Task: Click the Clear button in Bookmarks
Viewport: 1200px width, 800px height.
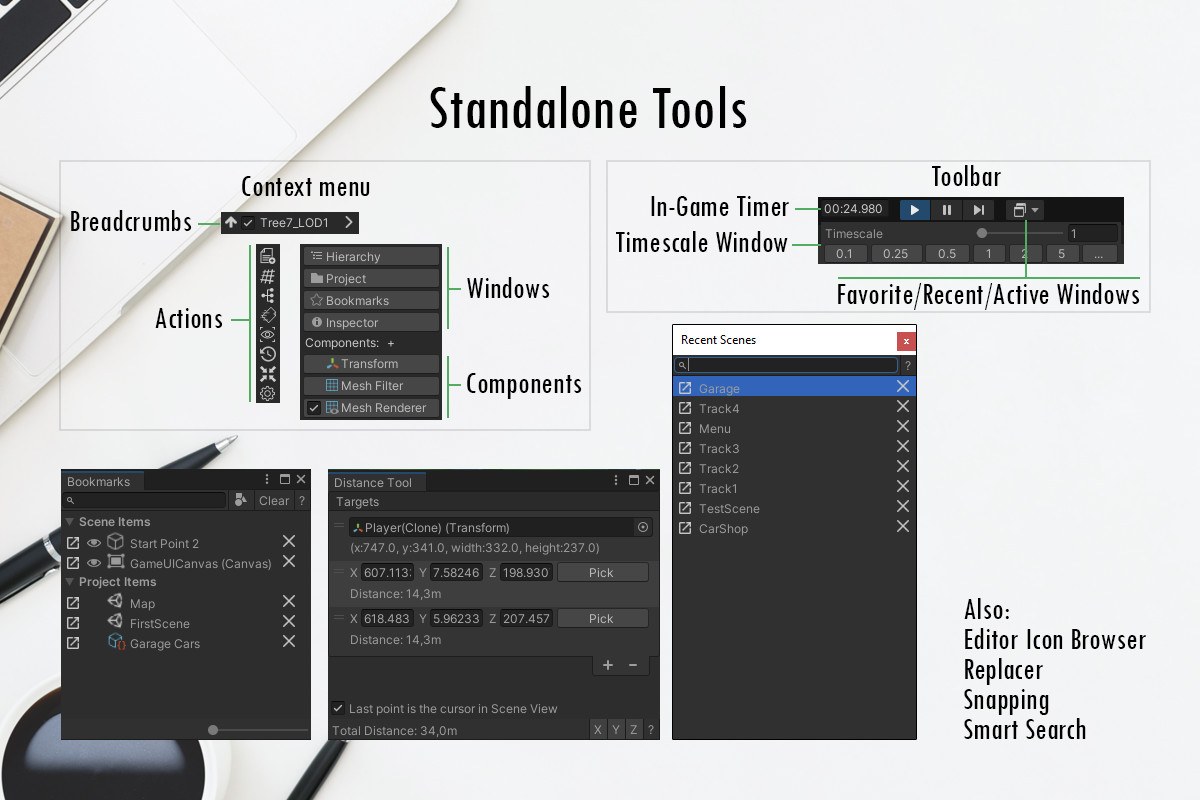Action: coord(274,501)
